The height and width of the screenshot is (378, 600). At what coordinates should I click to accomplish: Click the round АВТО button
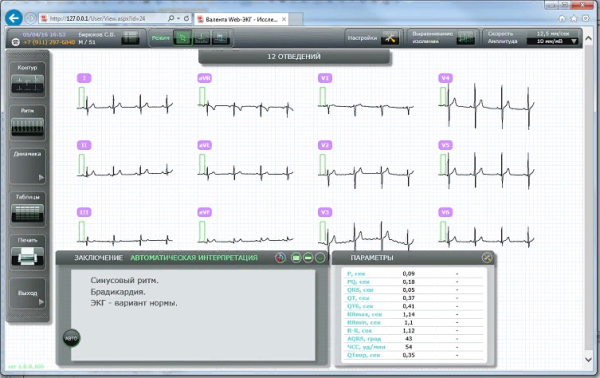click(x=71, y=338)
